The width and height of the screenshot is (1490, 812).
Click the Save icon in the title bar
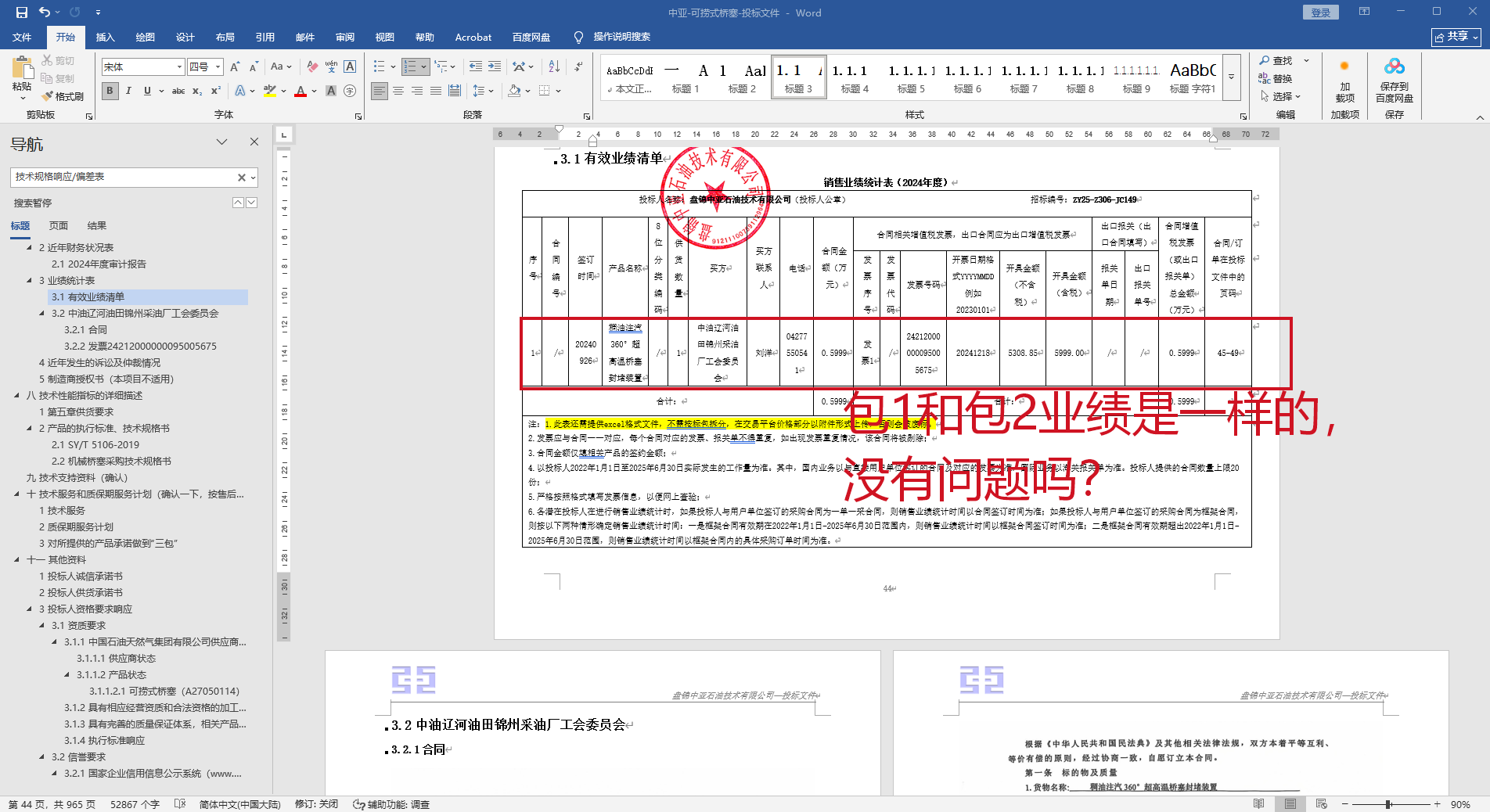click(21, 13)
